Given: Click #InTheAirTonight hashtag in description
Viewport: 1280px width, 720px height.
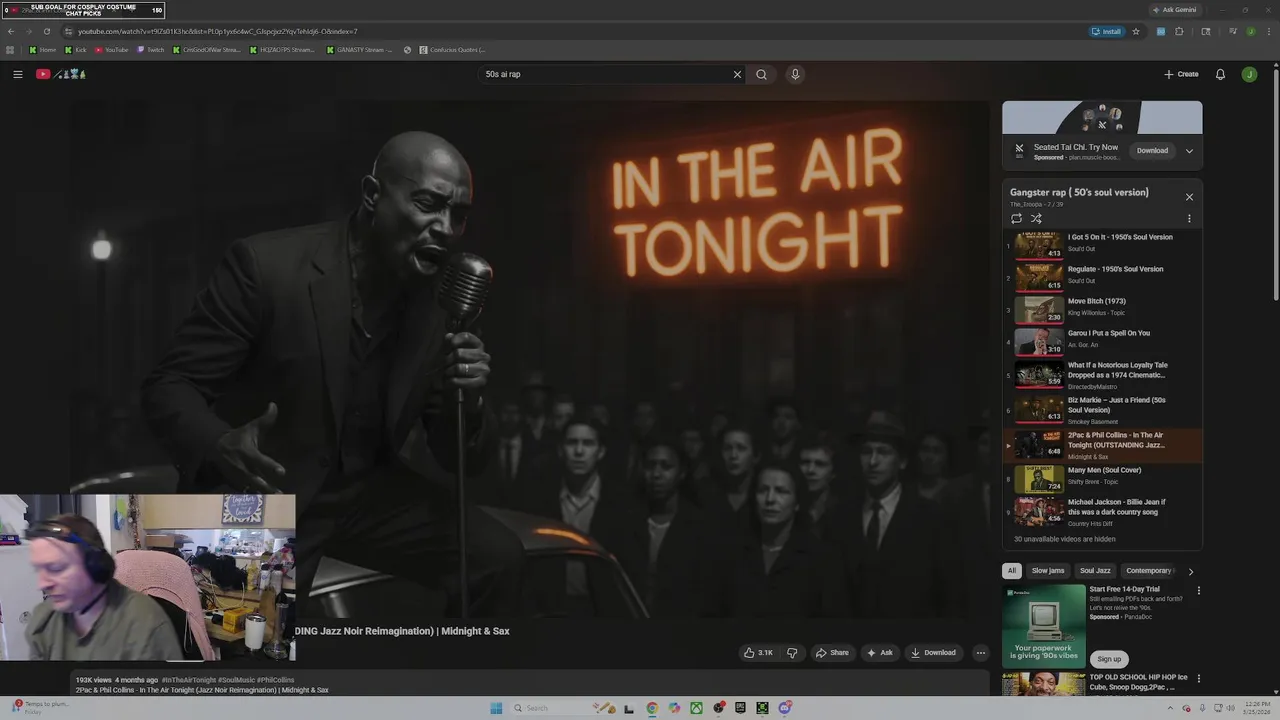Looking at the screenshot, I should click(189, 680).
